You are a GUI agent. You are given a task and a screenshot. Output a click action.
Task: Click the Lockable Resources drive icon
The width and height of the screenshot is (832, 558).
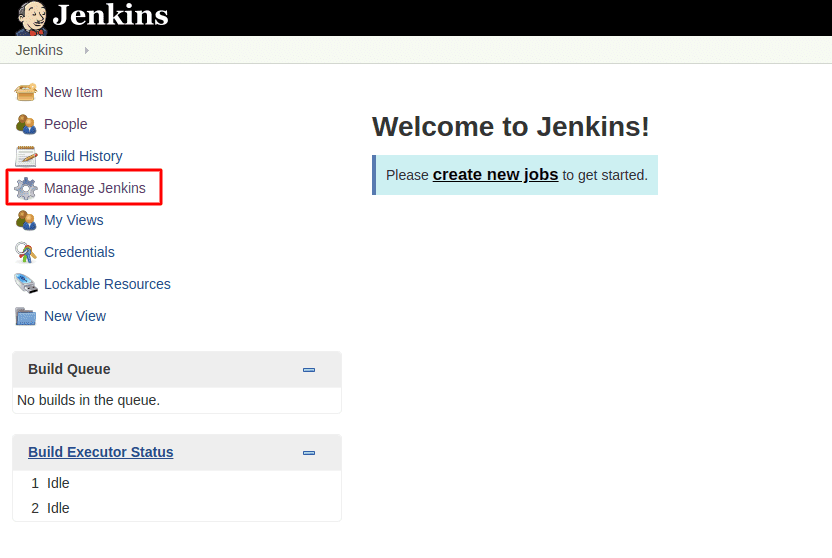click(x=26, y=284)
